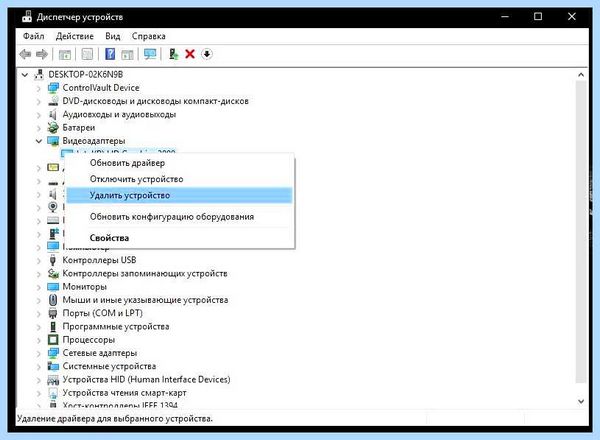The image size is (600, 440).
Task: Expand Контроллеры запоминающих устройств category
Action: pyautogui.click(x=39, y=274)
